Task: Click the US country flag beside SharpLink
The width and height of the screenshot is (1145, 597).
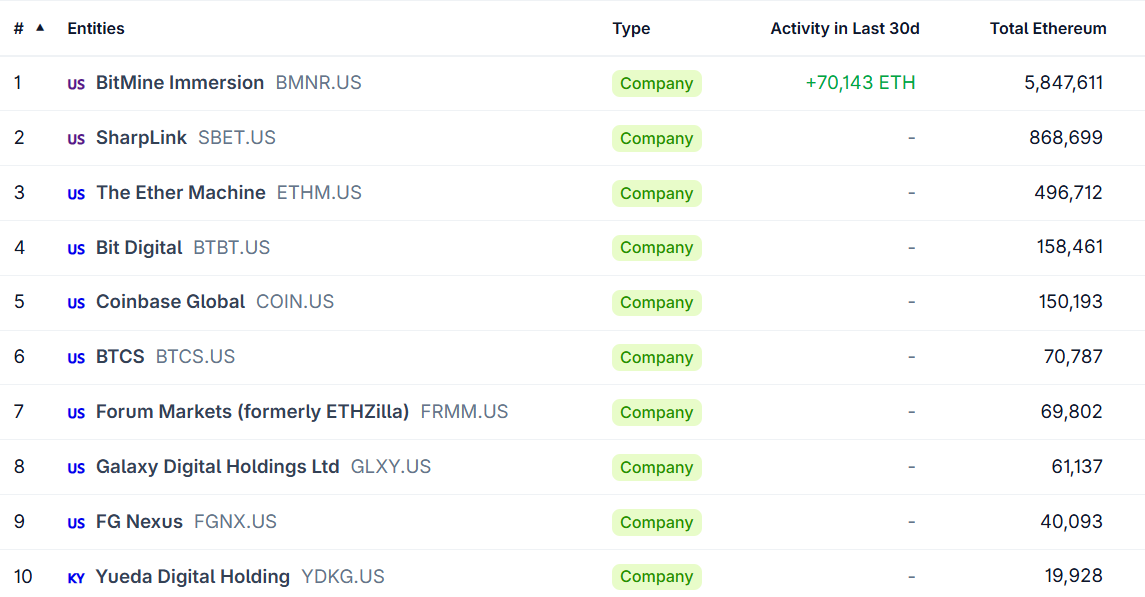Action: pos(76,139)
